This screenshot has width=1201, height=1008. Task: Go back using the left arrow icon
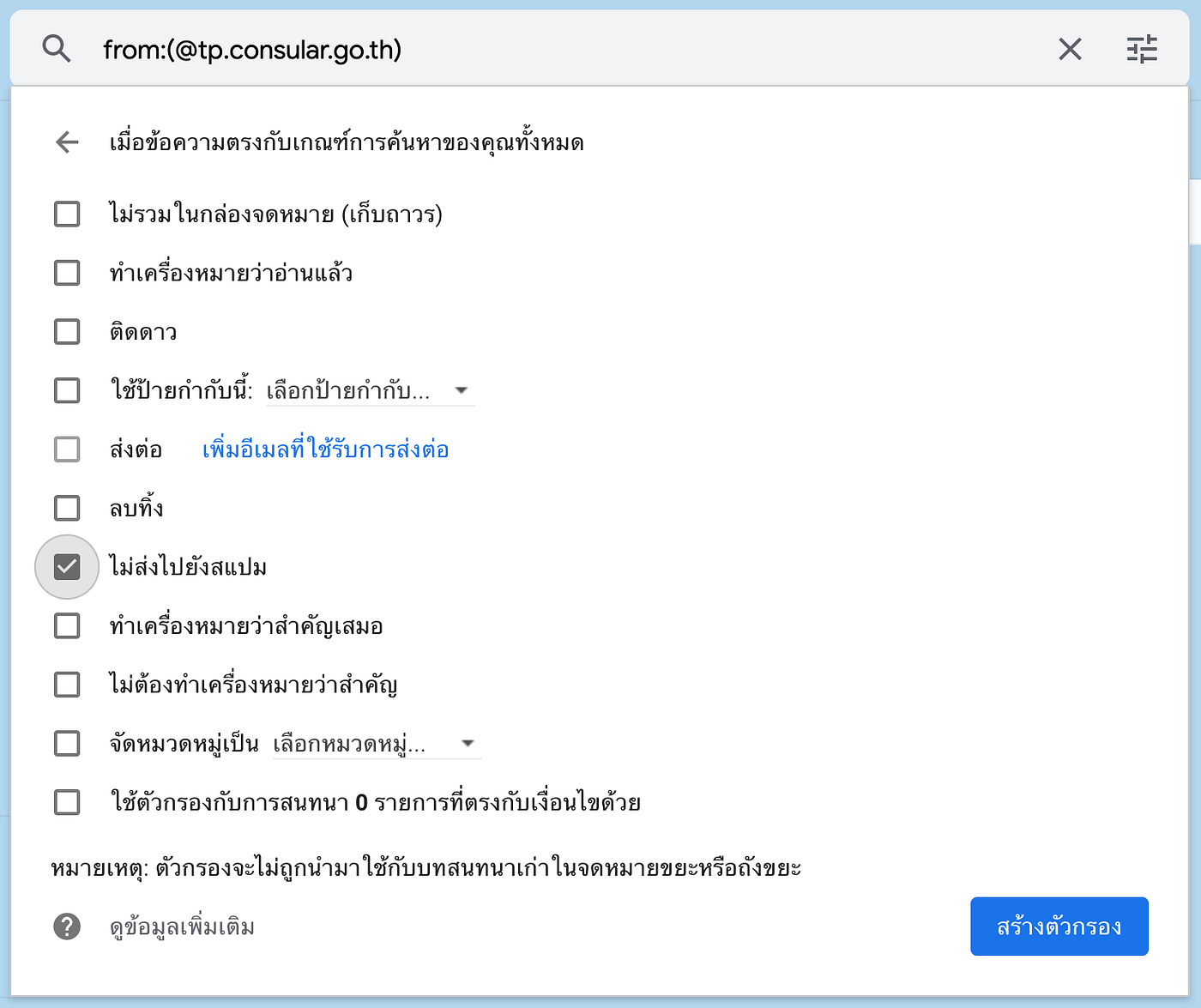tap(67, 142)
